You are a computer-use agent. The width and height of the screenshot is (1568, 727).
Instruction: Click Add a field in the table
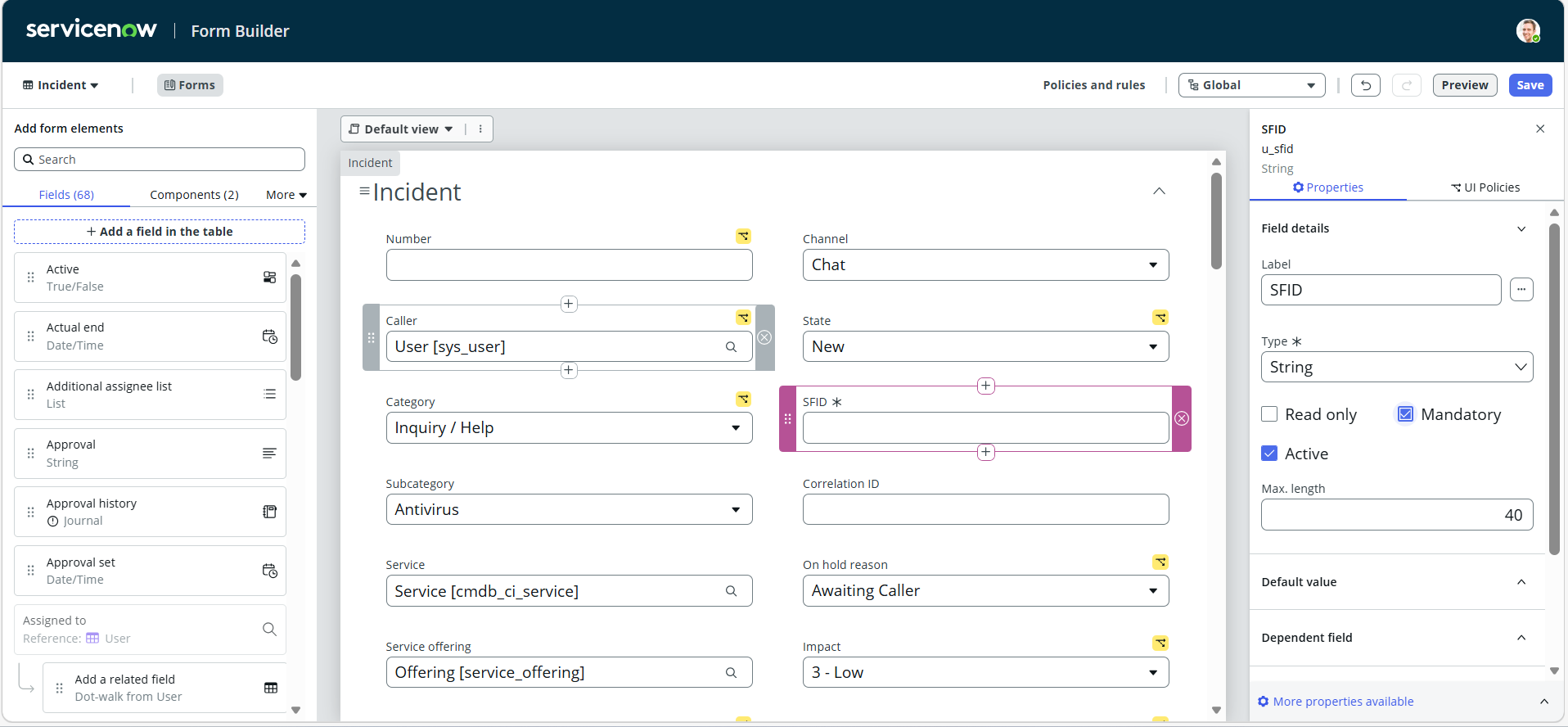160,232
